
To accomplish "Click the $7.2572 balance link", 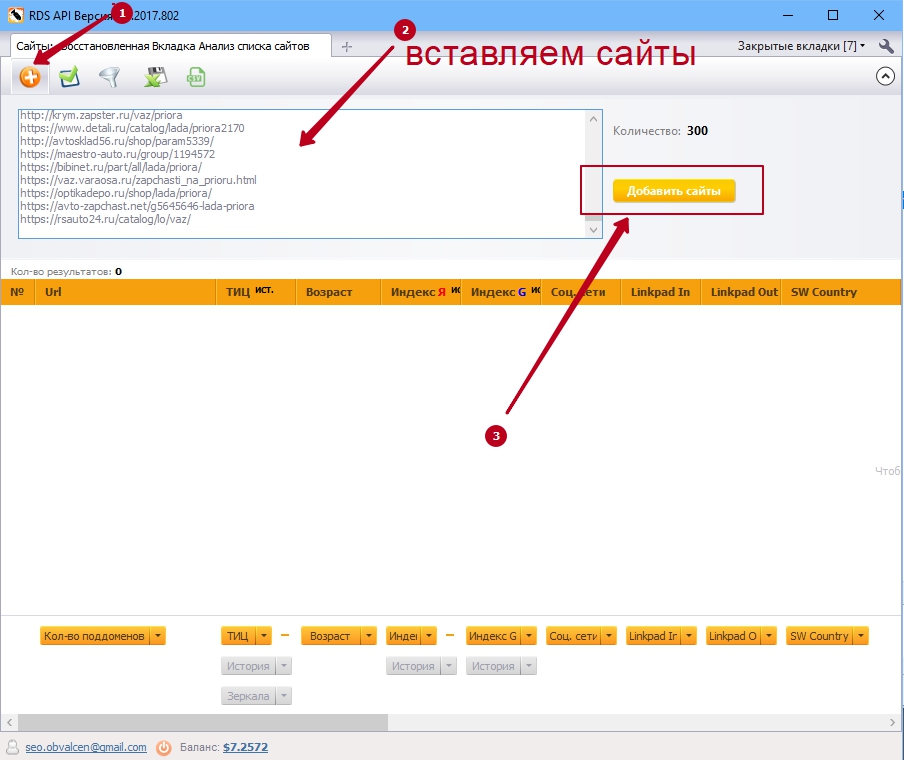I will (245, 747).
